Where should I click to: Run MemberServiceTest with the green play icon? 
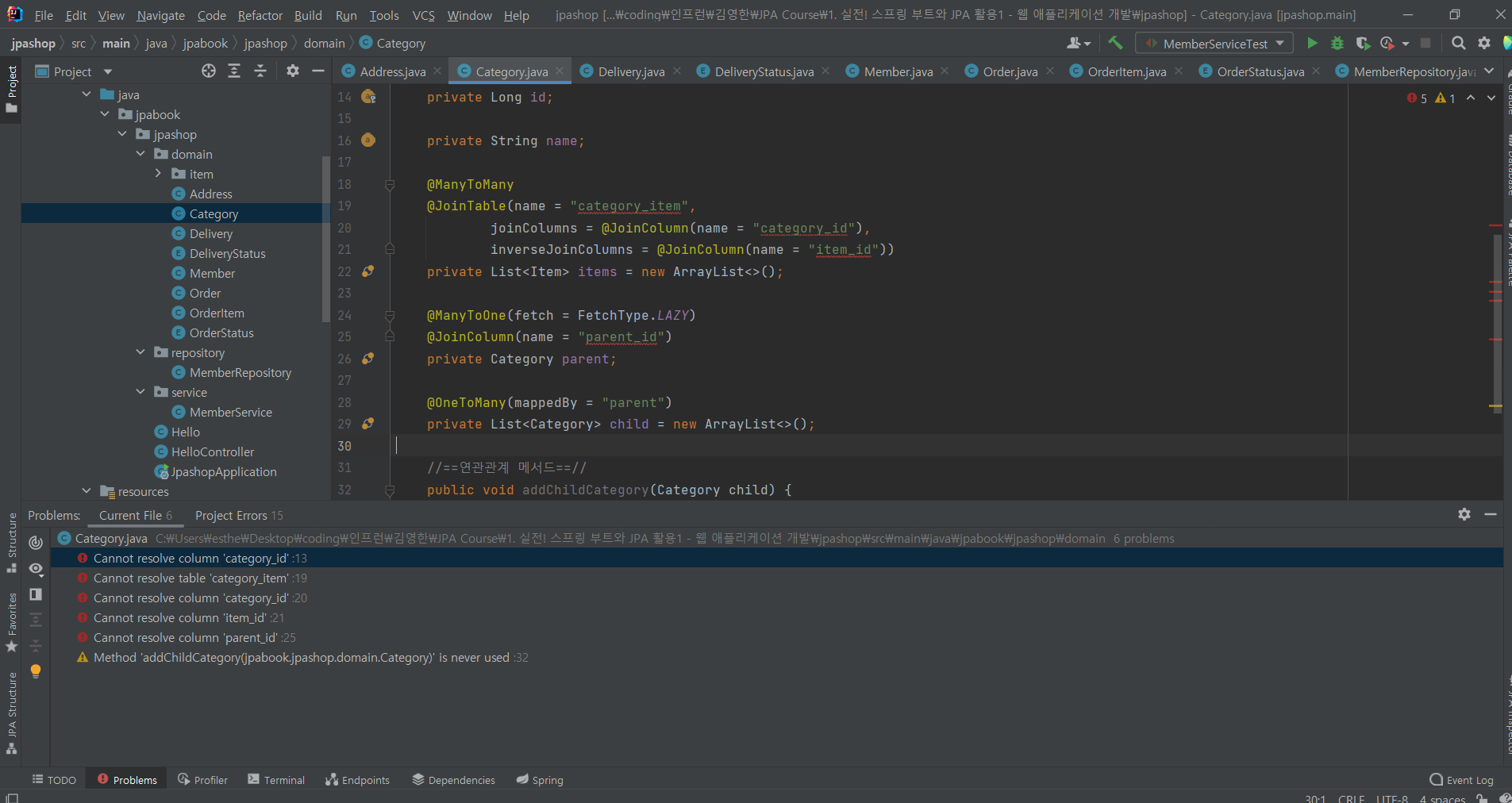1312,43
